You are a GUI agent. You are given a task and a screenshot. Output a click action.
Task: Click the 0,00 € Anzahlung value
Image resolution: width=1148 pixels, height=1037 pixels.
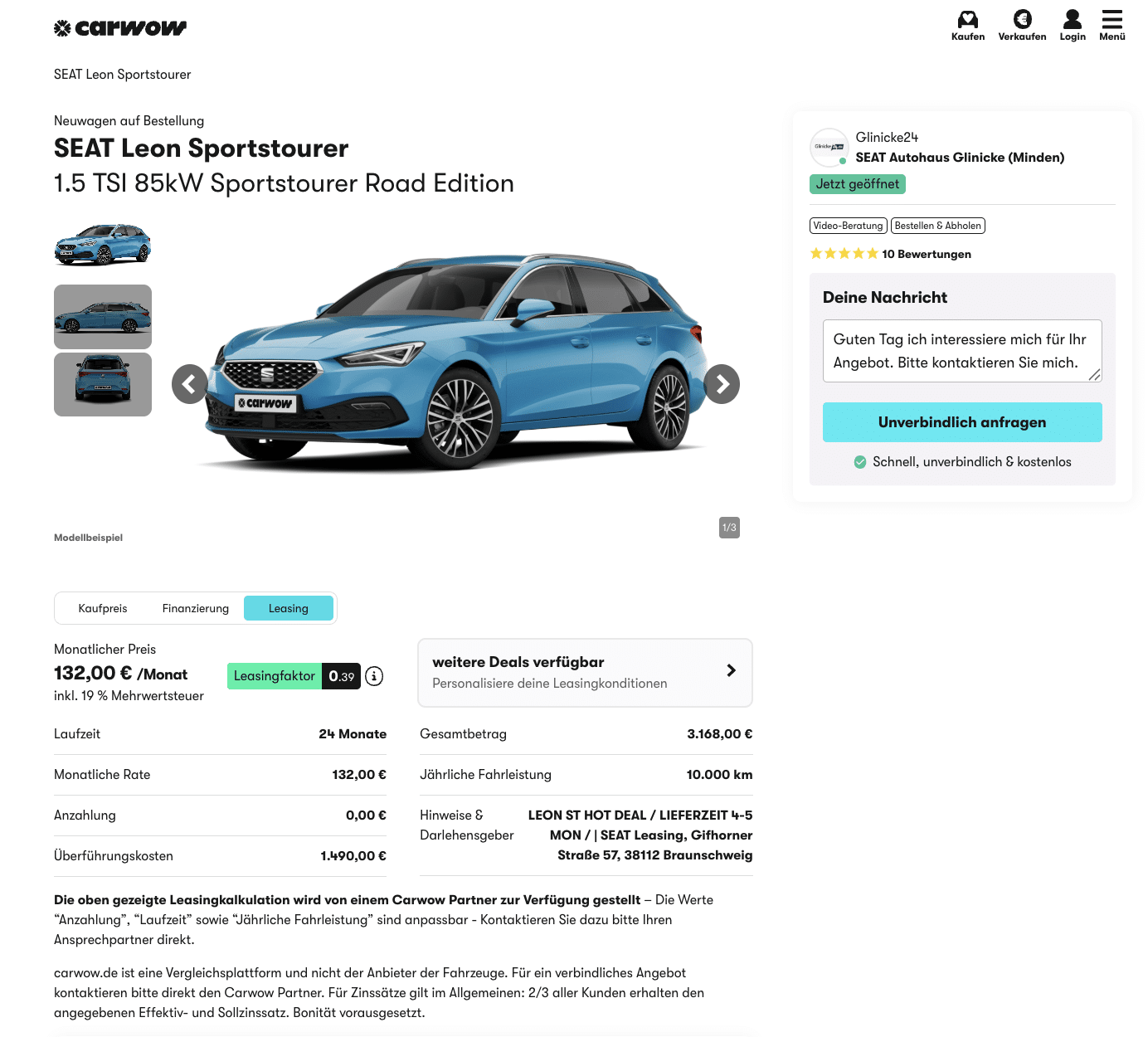[x=366, y=815]
